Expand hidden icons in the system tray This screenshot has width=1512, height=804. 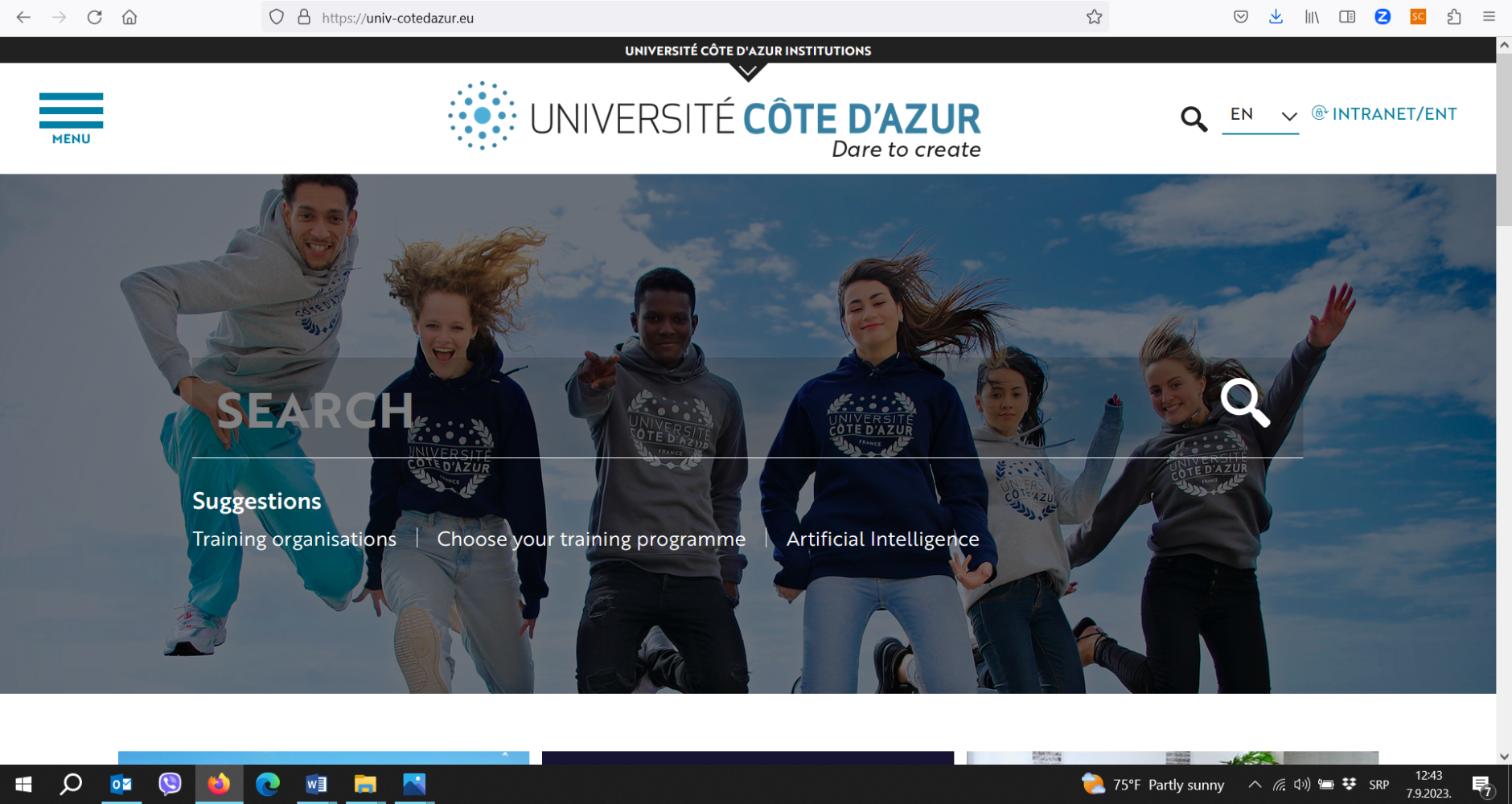1254,784
